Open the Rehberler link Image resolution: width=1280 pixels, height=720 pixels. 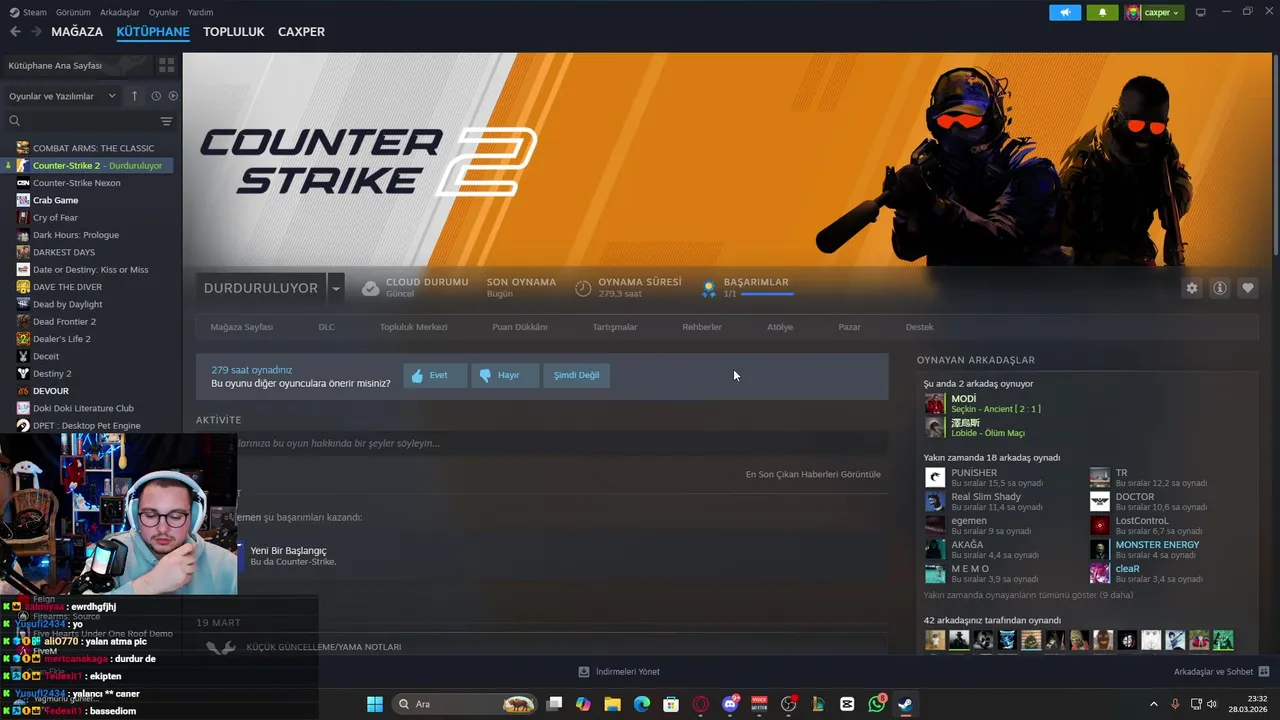point(702,327)
